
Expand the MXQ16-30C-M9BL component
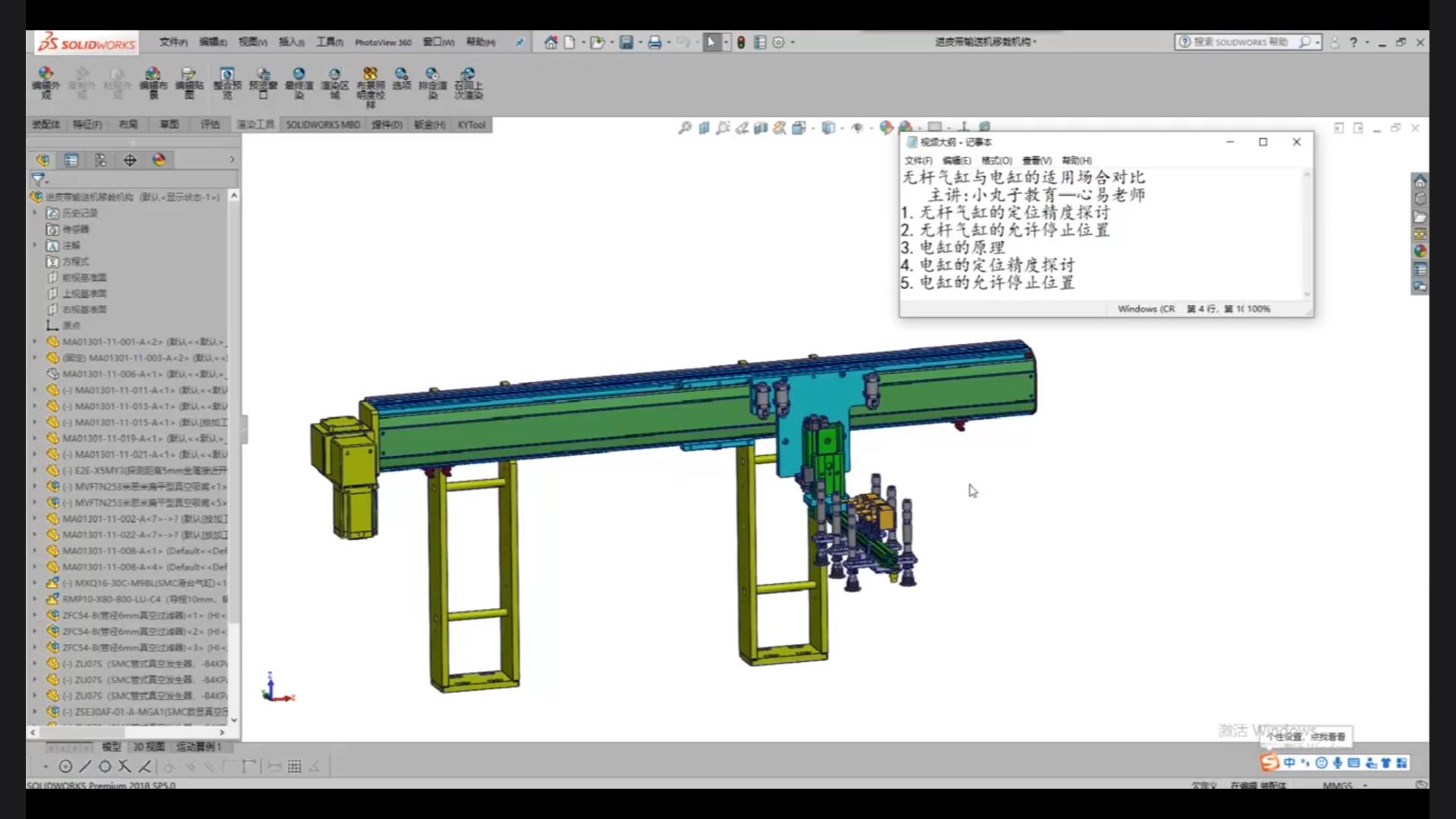(35, 582)
